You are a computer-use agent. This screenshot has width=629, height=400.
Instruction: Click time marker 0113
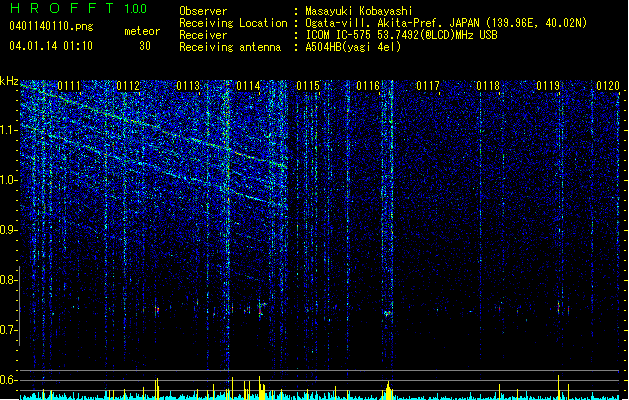point(188,86)
